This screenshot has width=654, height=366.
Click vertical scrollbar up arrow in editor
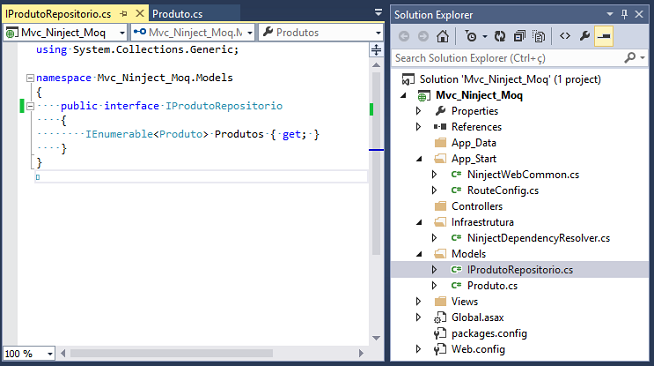click(376, 65)
